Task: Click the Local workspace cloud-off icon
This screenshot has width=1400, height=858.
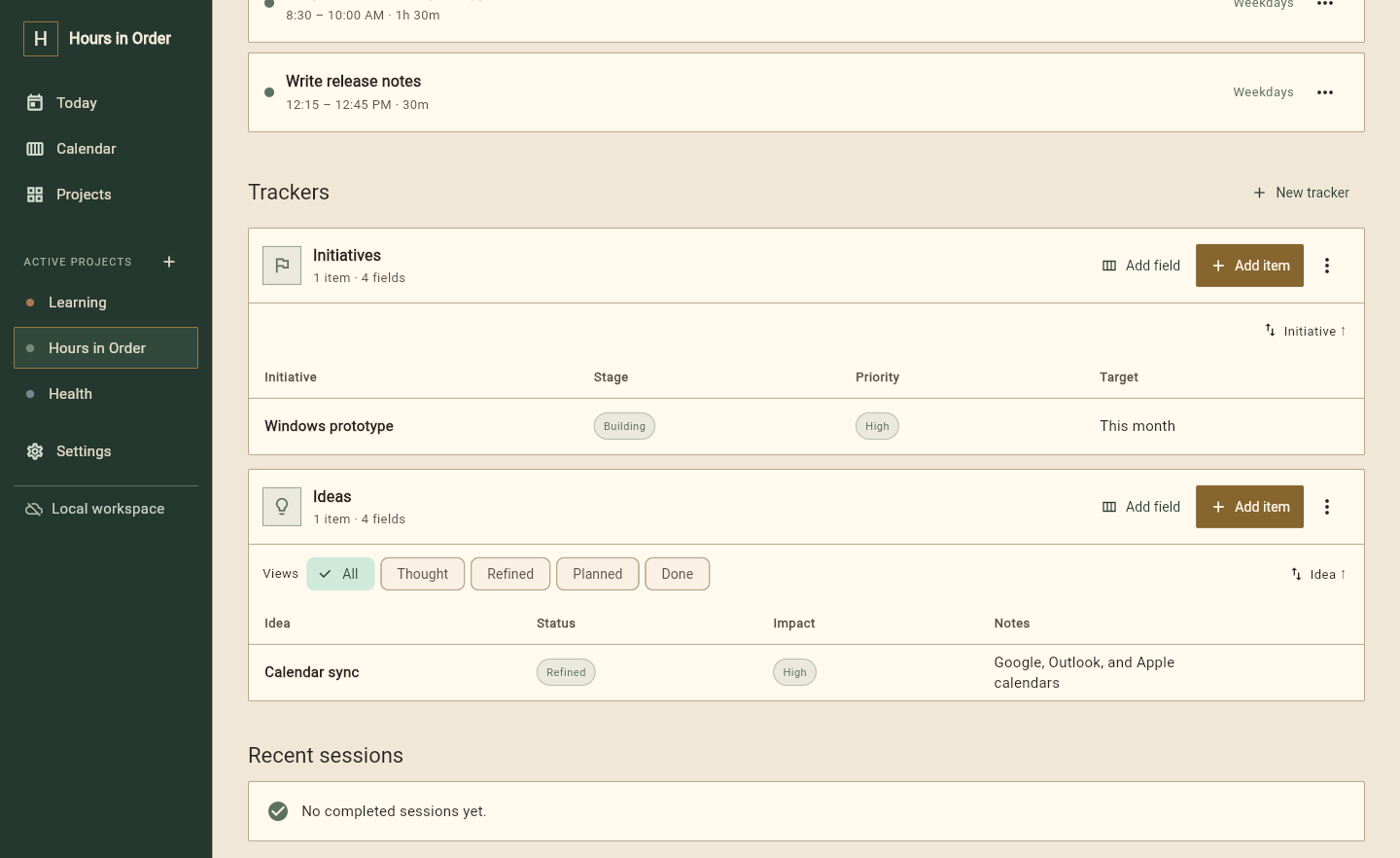Action: click(34, 509)
